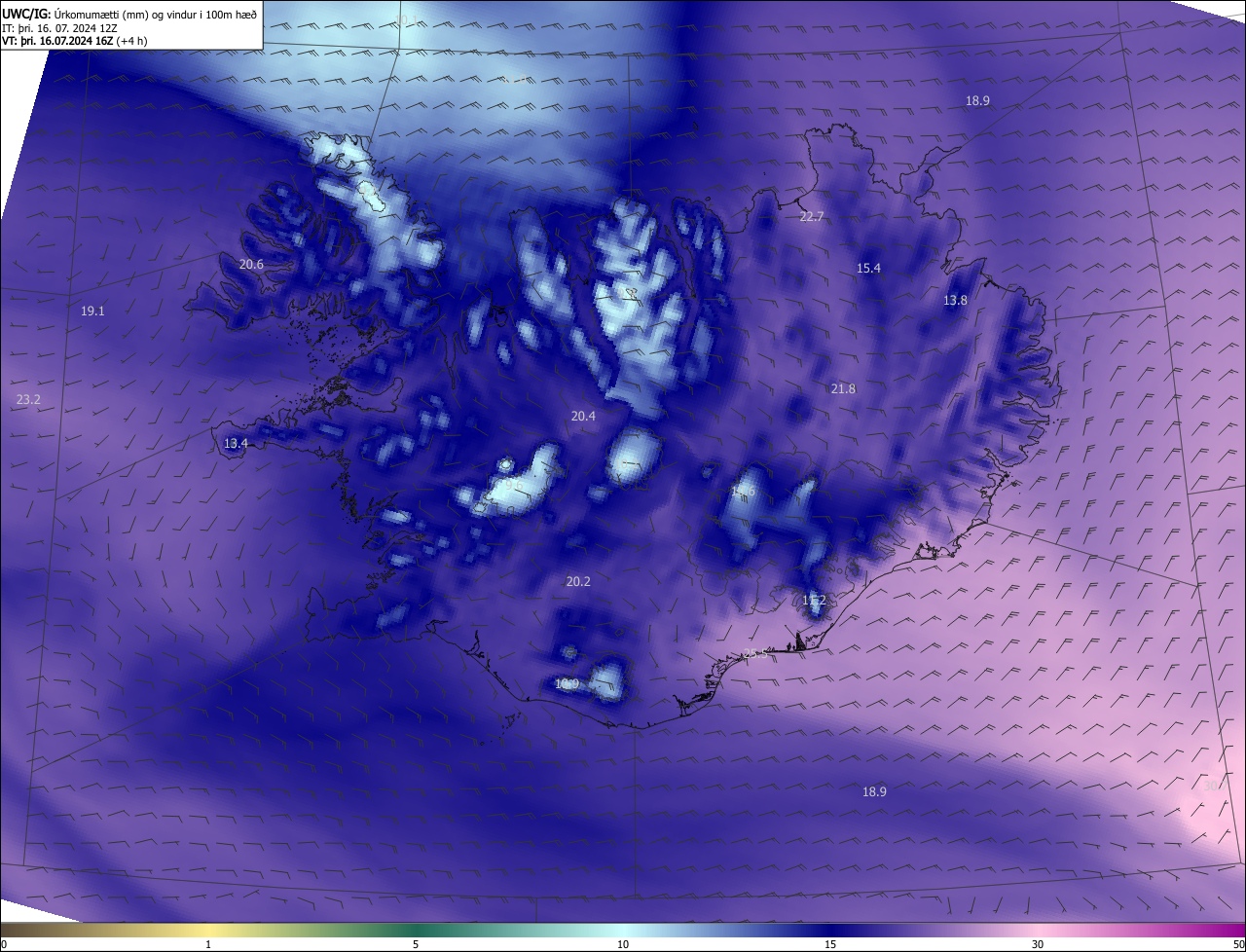1246x952 pixels.
Task: Click the 1 tick on the color scale
Action: (x=208, y=944)
